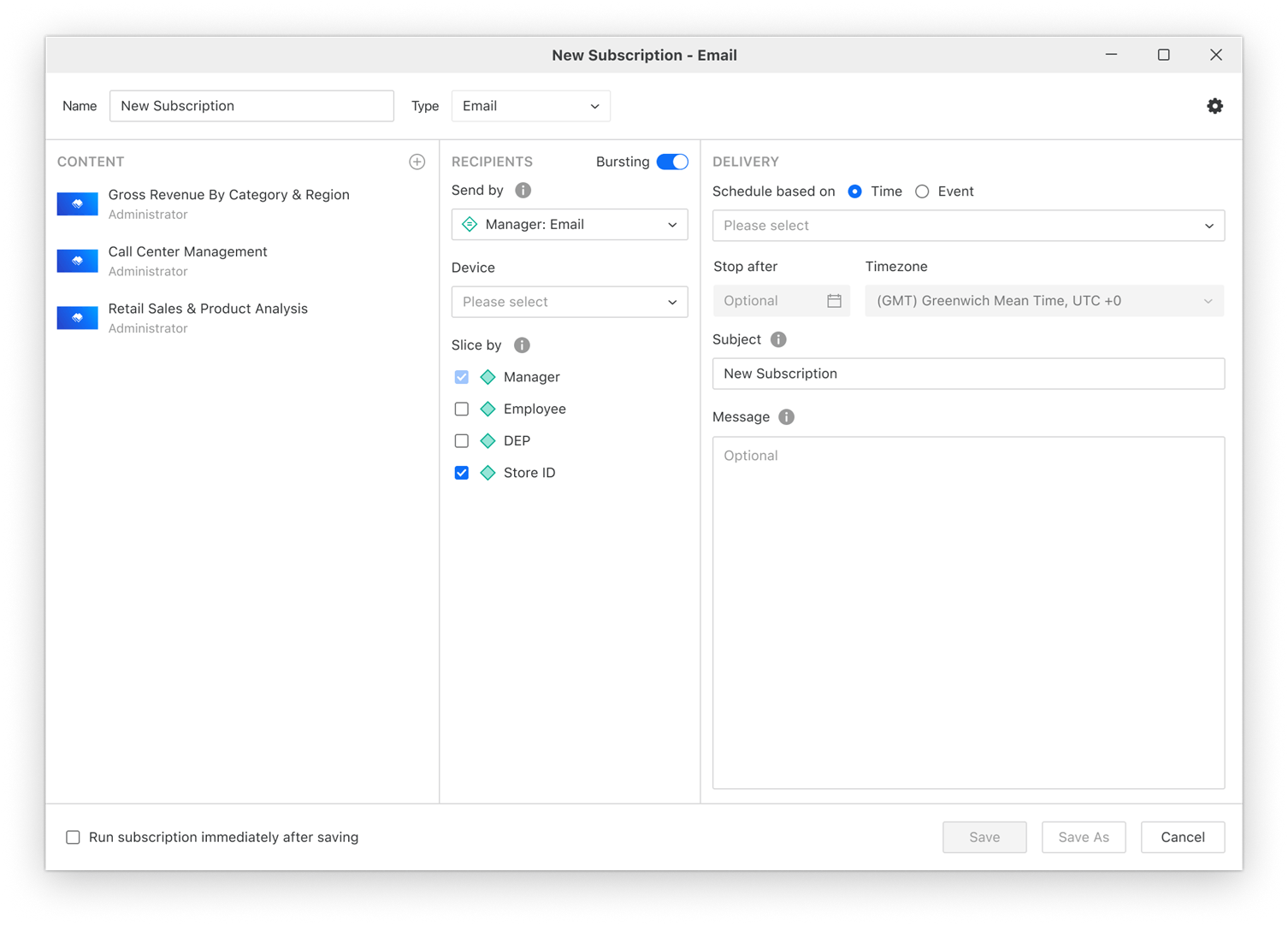The image size is (1288, 925).
Task: Enable Run subscription immediately after saving
Action: (74, 837)
